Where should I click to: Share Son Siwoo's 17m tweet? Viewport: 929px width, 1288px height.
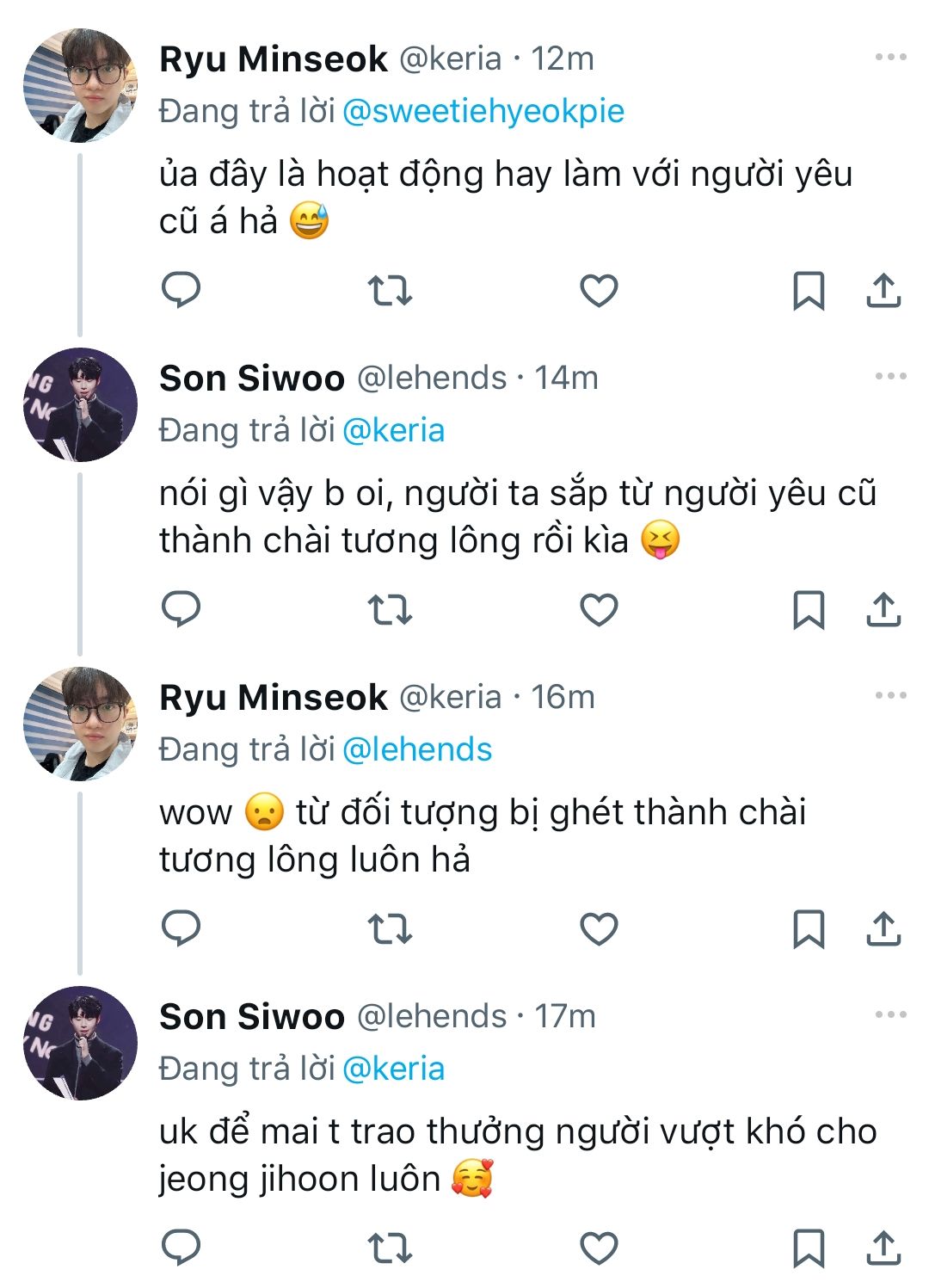[883, 1248]
